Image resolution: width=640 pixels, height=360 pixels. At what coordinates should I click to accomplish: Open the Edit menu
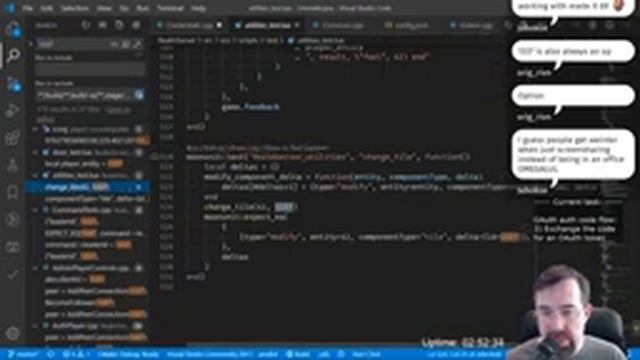click(x=47, y=8)
